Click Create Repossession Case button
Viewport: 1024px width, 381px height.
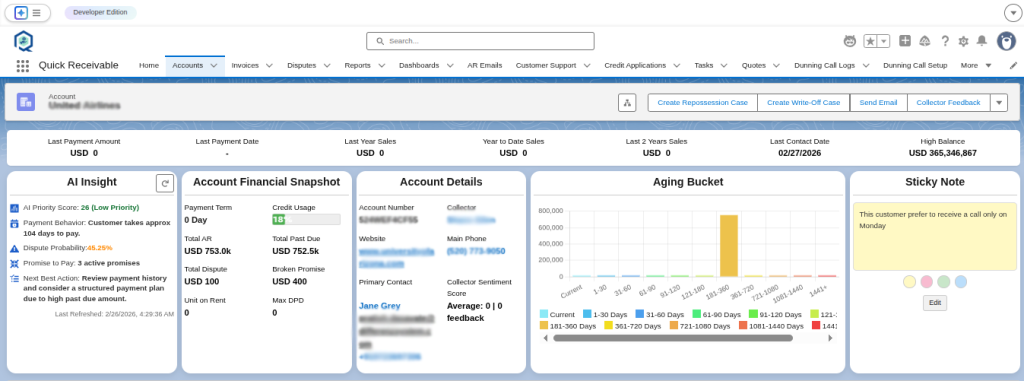click(x=702, y=103)
